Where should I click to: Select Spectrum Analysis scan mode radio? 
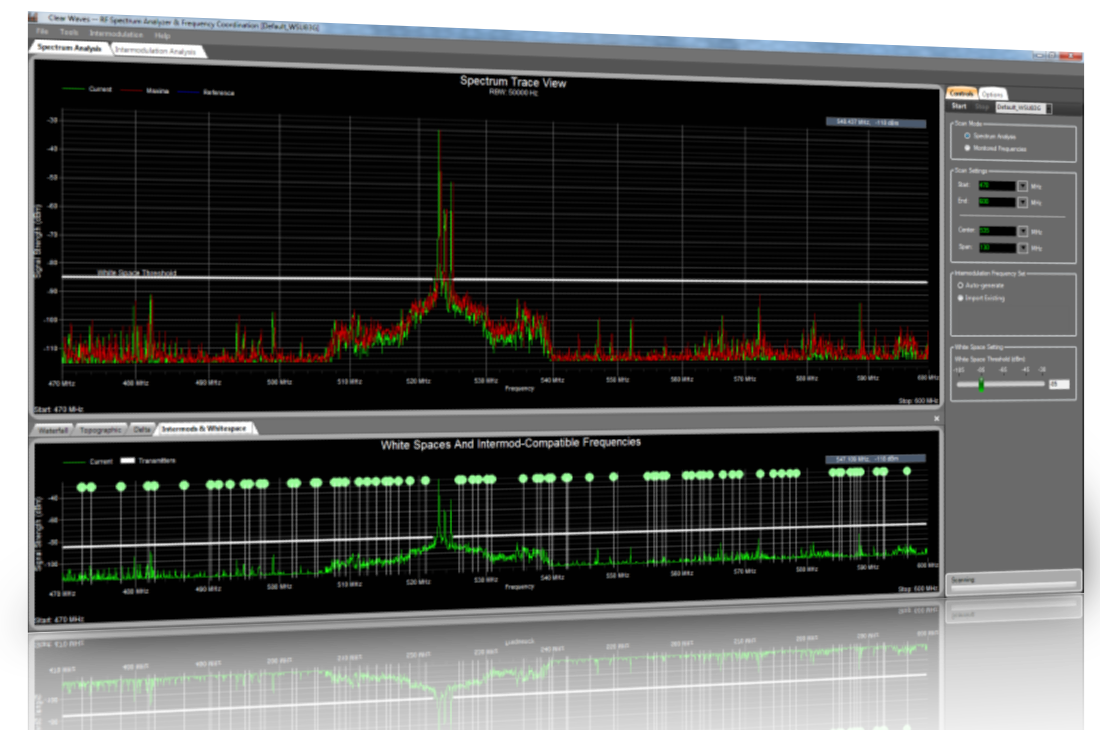pos(967,135)
